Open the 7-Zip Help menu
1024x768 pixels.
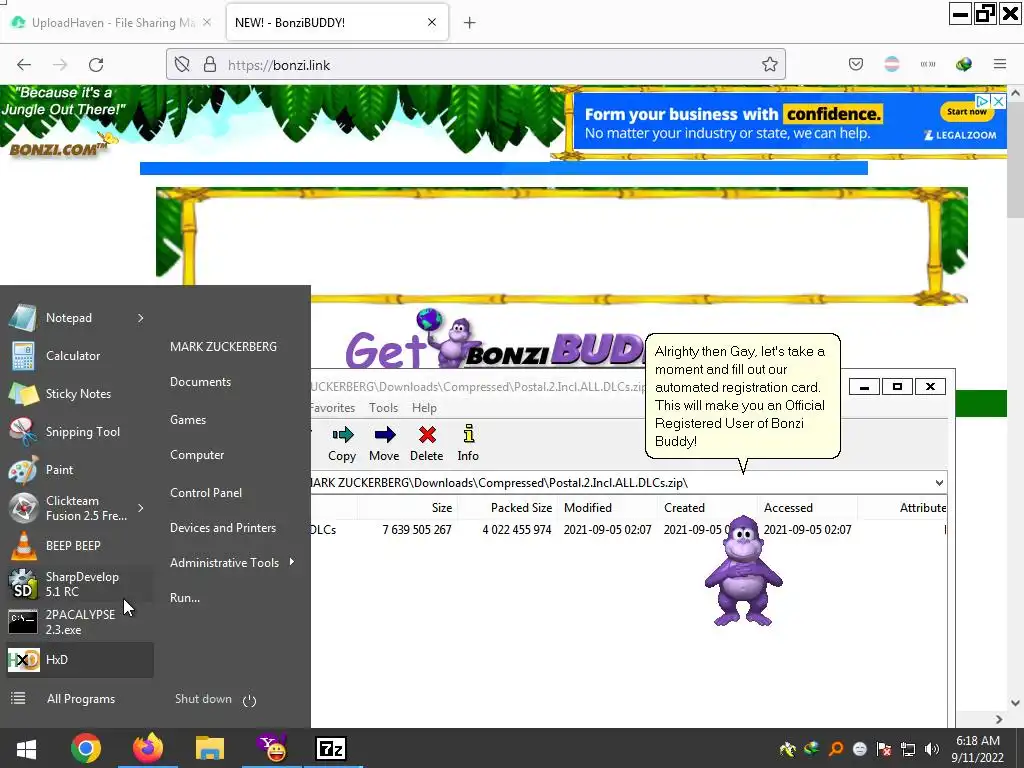coord(424,408)
